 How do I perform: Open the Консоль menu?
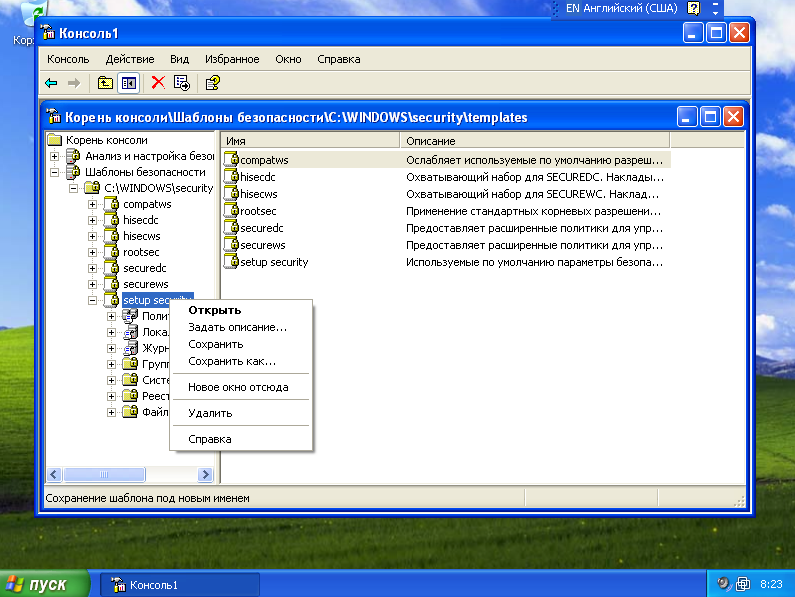click(x=68, y=59)
